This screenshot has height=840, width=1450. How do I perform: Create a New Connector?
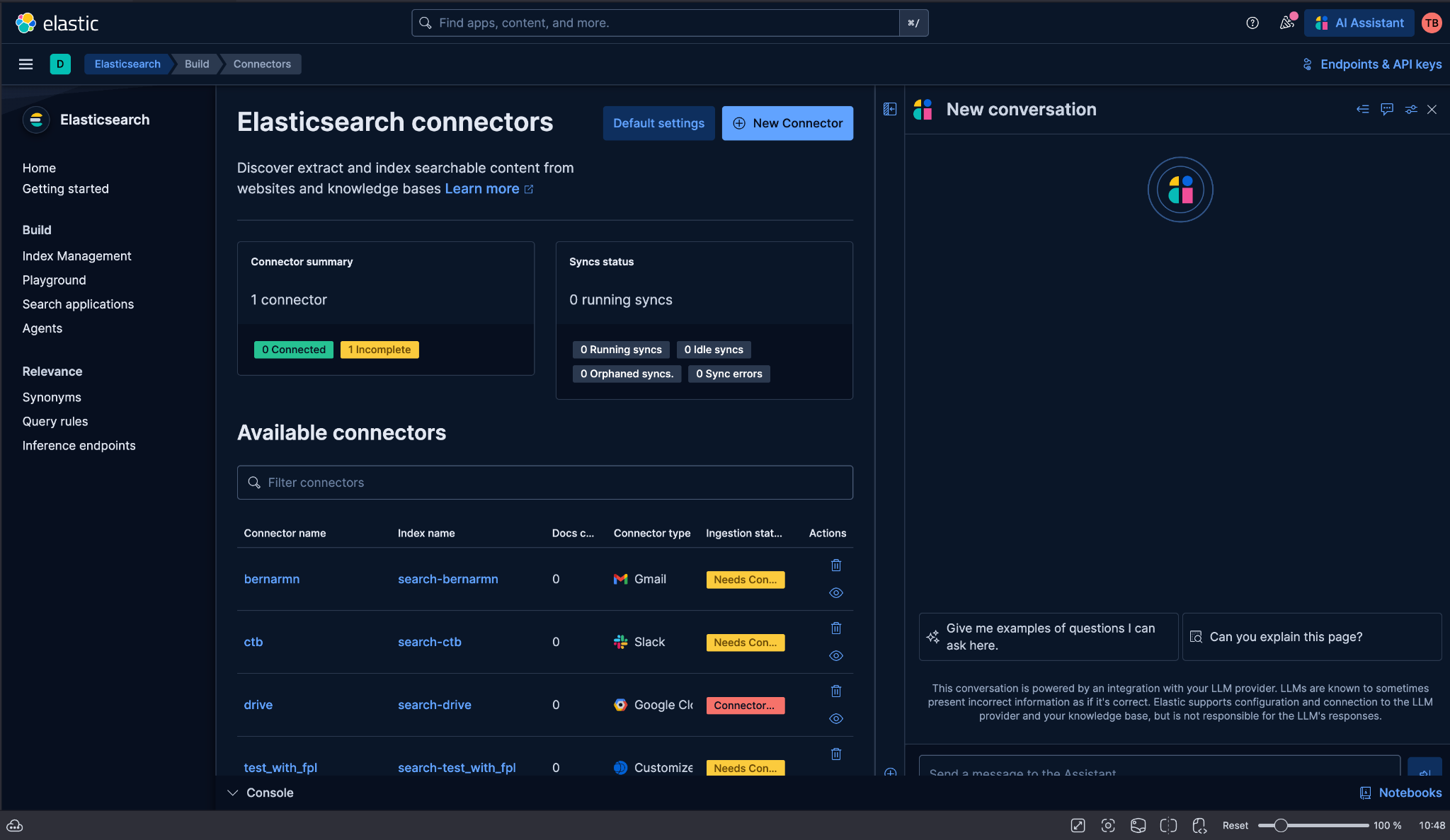787,123
